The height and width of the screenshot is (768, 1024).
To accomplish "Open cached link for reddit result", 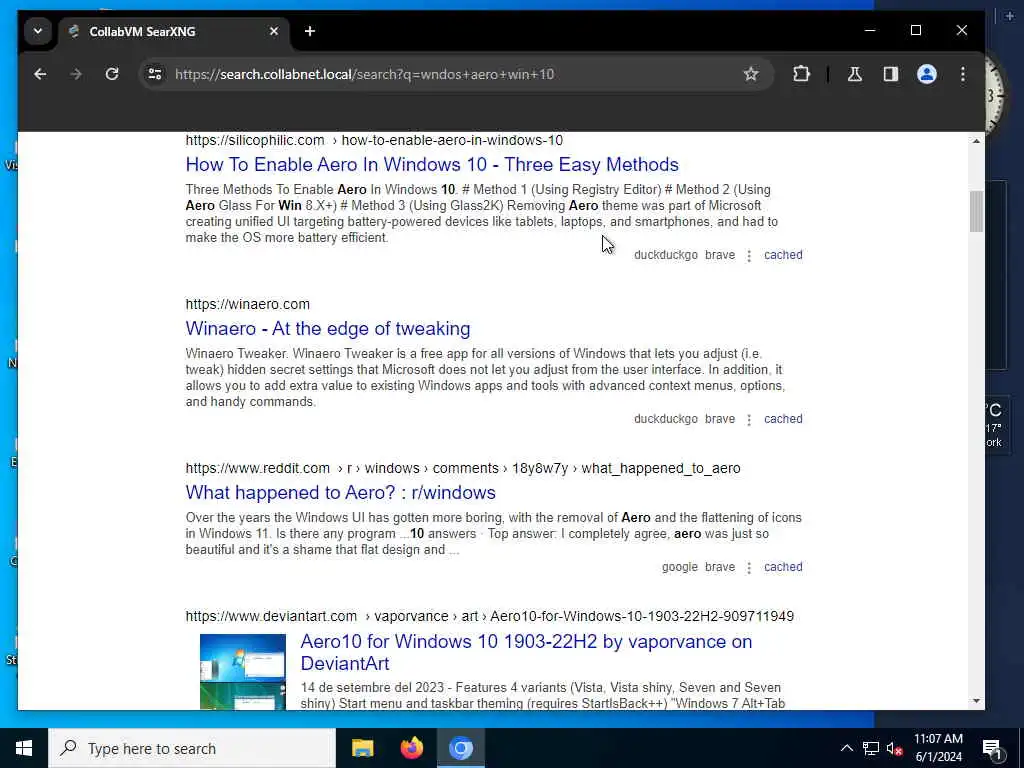I will (x=783, y=567).
